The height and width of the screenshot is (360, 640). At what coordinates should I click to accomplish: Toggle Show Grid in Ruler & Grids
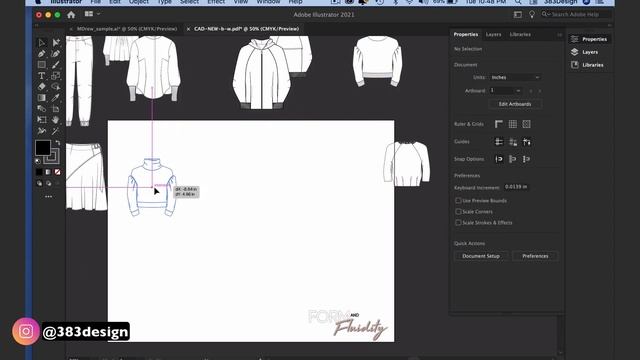[x=513, y=124]
